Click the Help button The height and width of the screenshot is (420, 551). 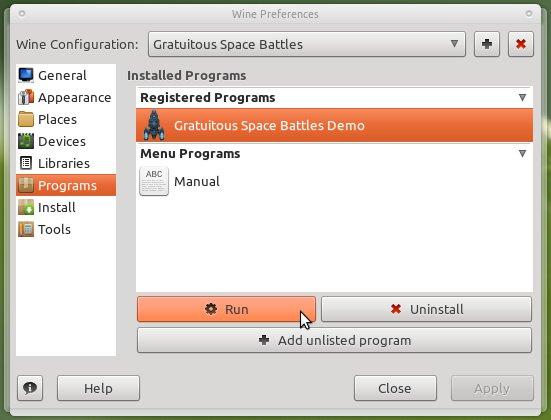98,388
